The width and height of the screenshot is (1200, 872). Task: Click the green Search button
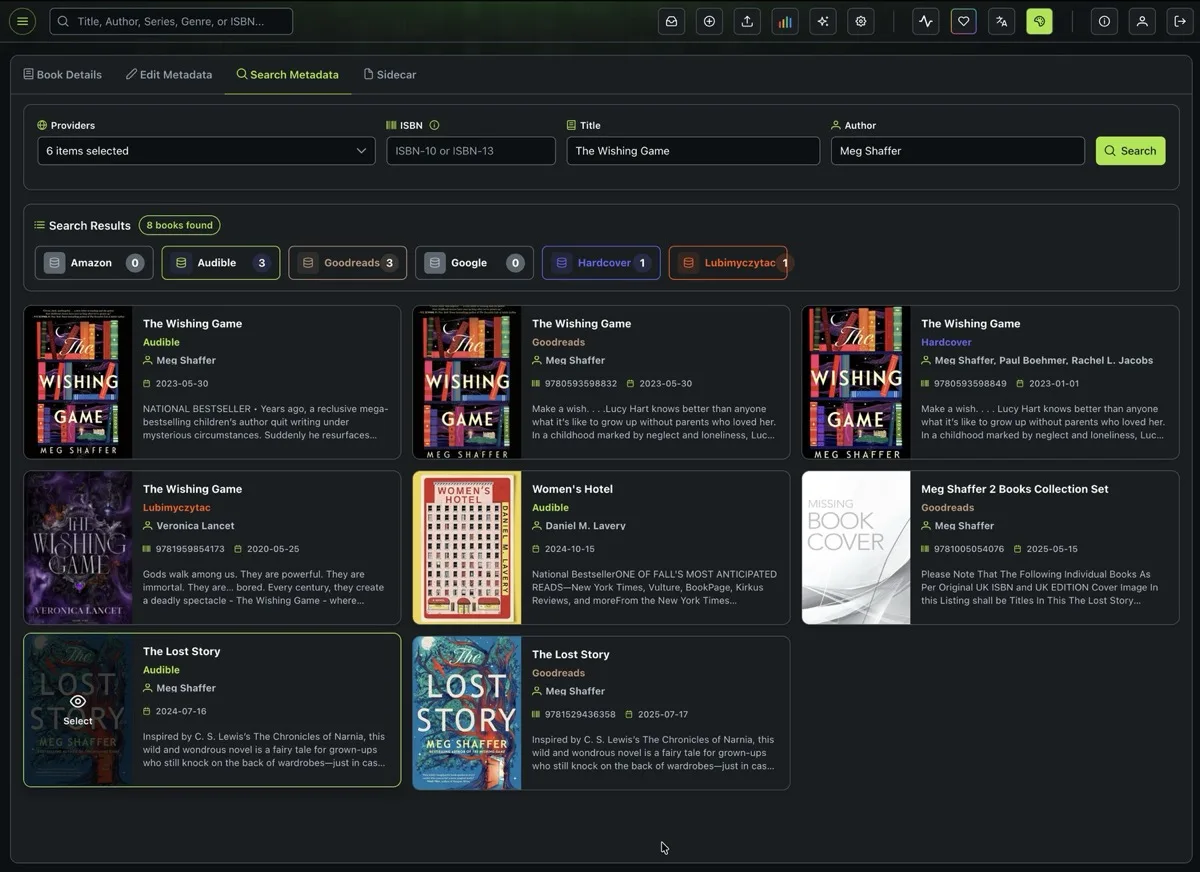pos(1130,151)
